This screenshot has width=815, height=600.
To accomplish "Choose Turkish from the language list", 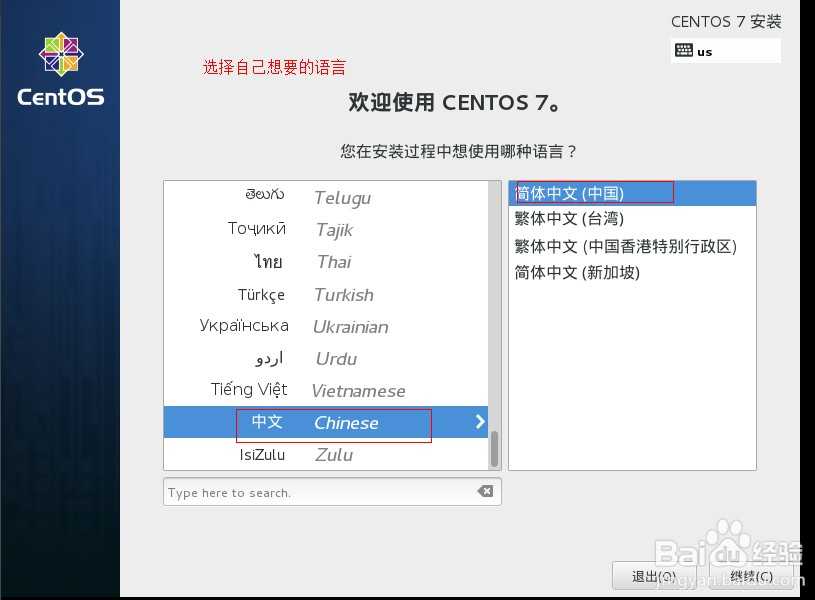I will pyautogui.click(x=326, y=294).
